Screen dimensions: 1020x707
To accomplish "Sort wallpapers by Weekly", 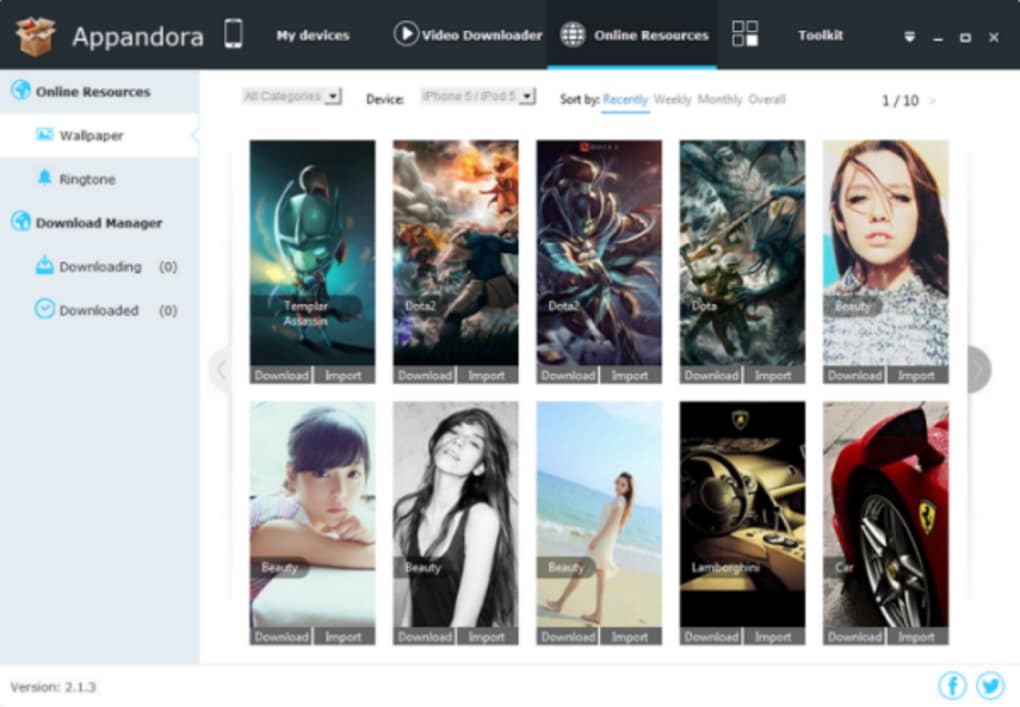I will (x=672, y=100).
